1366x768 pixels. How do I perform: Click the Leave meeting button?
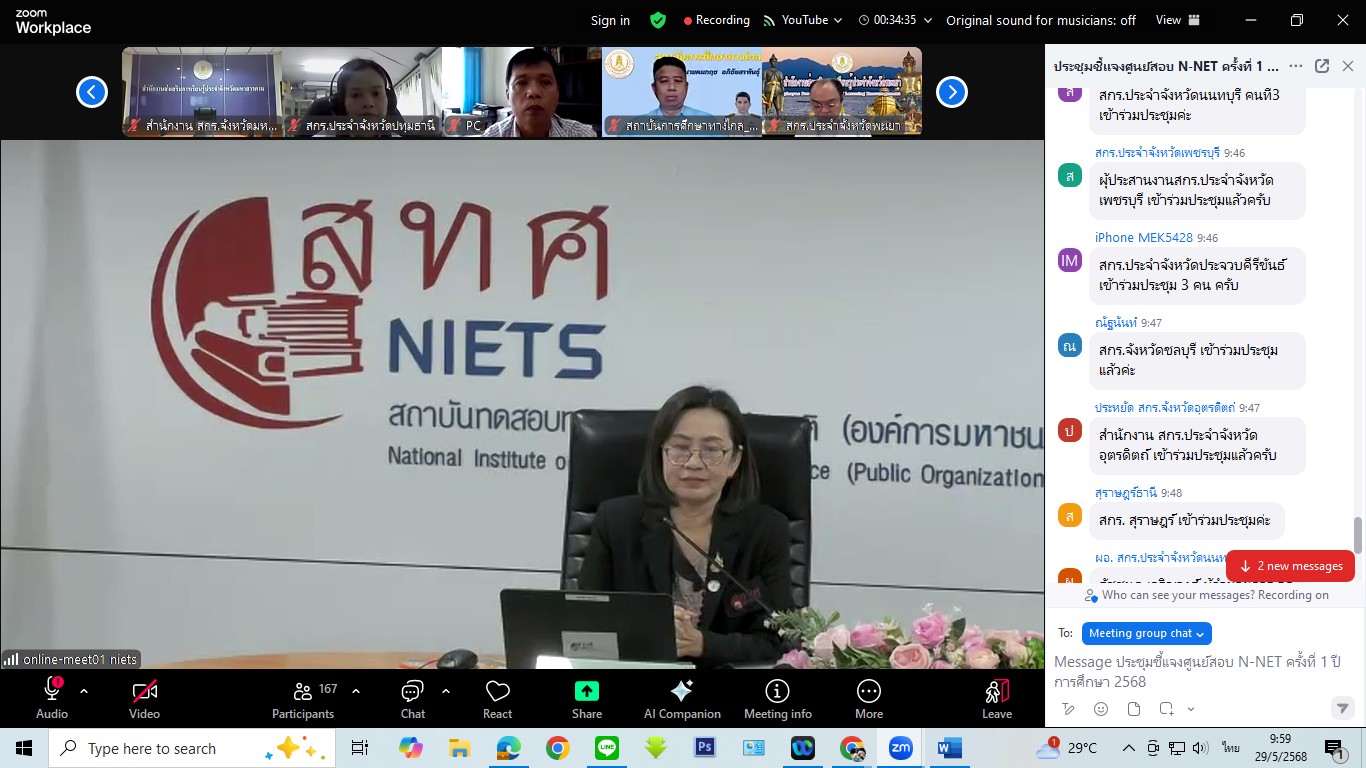pos(997,698)
